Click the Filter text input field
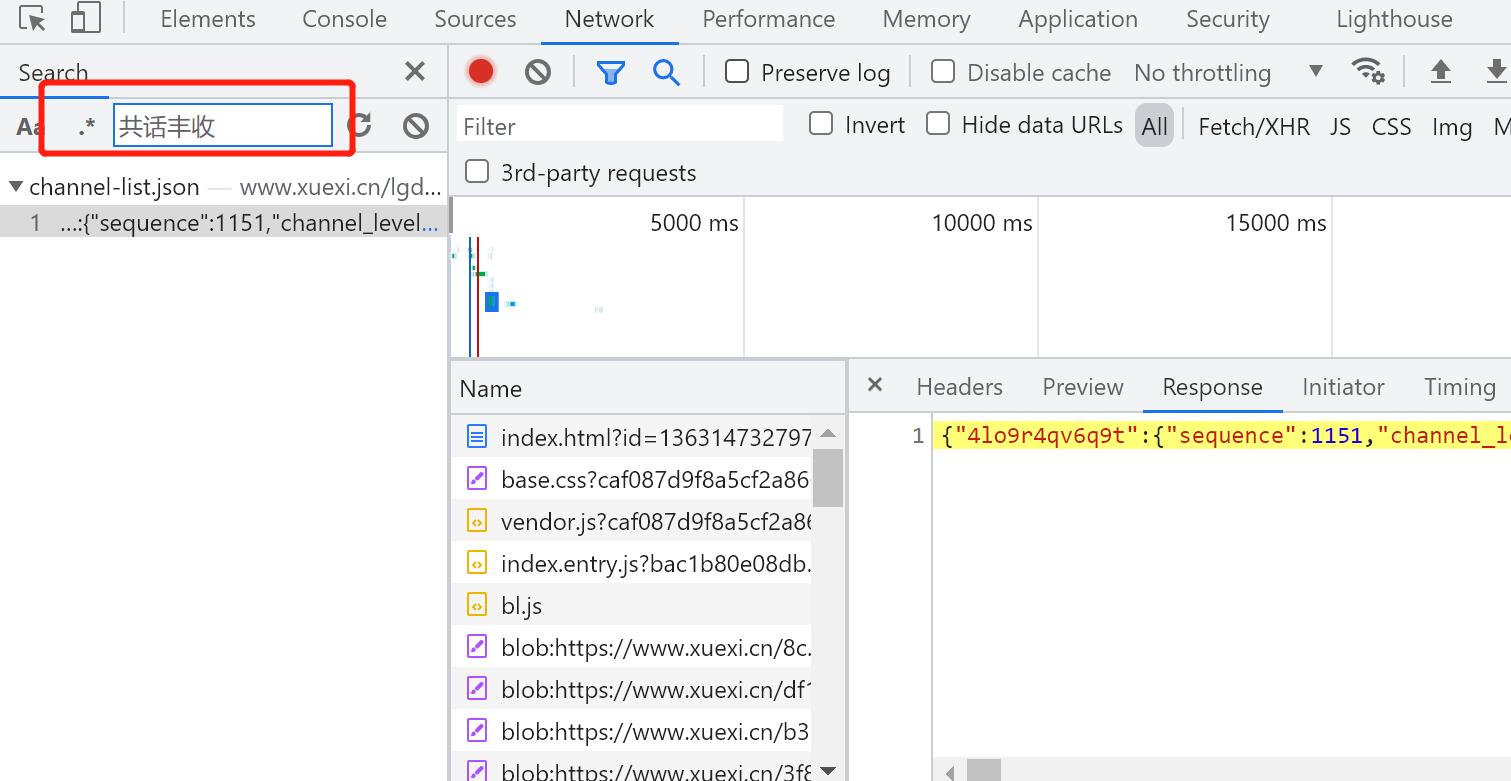 tap(620, 126)
